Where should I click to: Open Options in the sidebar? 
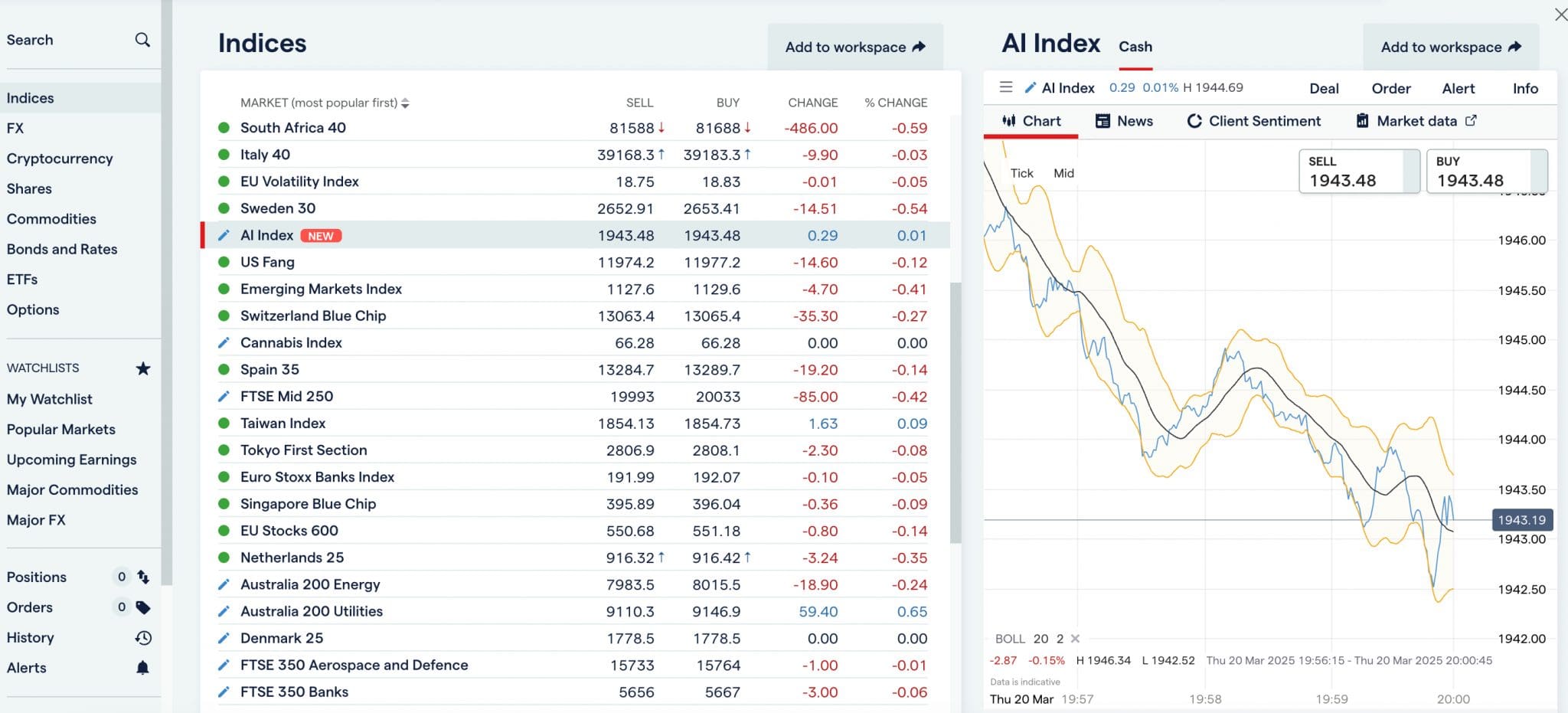(x=33, y=309)
